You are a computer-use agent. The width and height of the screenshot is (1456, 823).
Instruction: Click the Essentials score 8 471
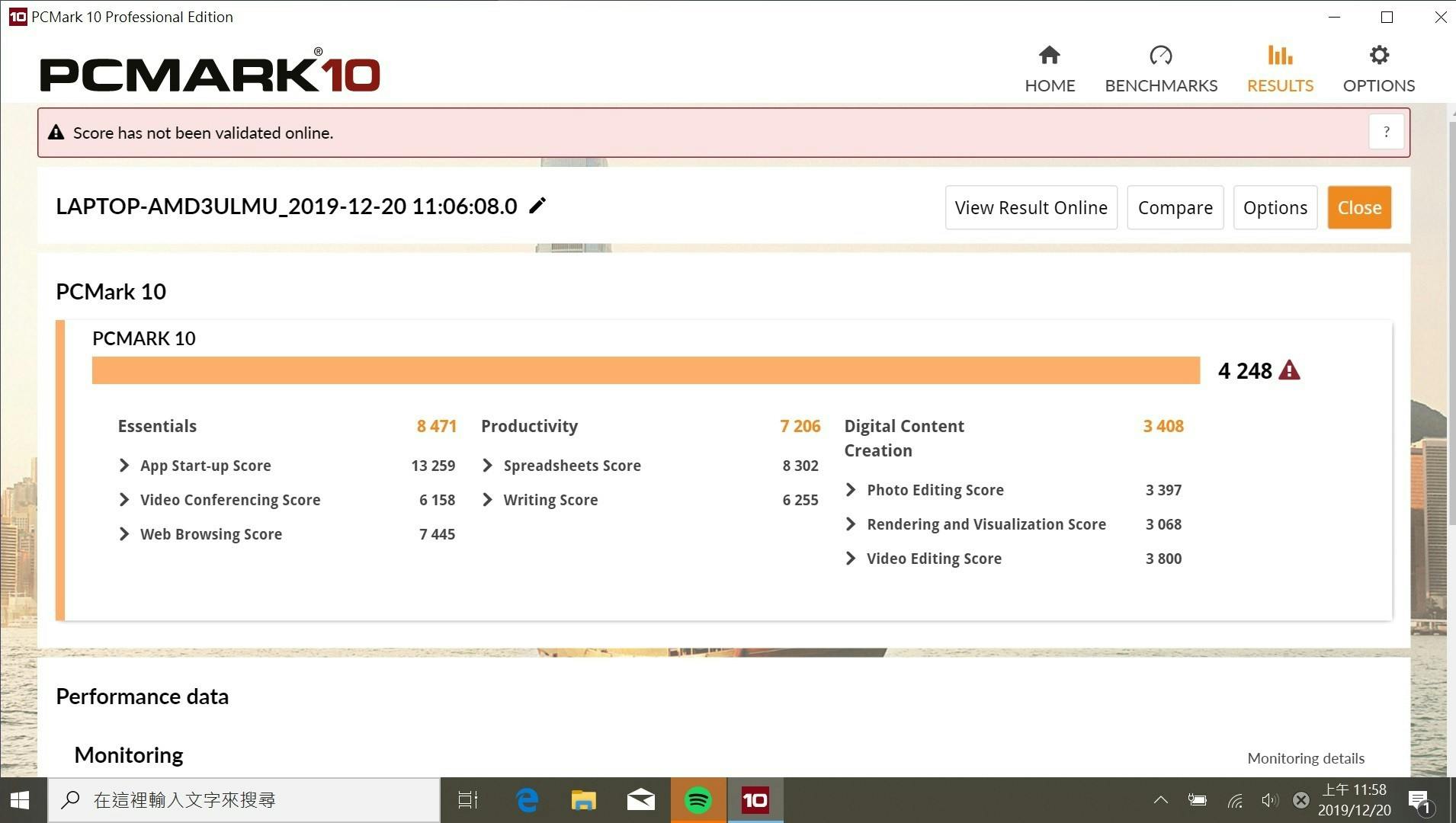[x=436, y=426]
